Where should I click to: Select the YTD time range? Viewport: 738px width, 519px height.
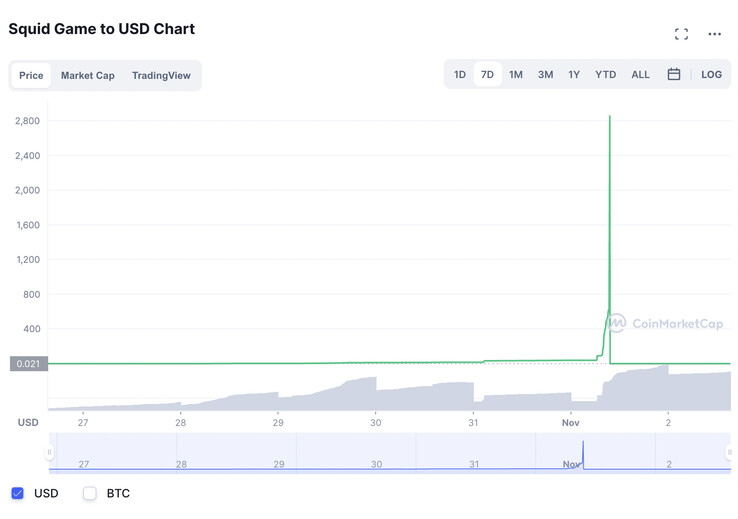pos(605,74)
